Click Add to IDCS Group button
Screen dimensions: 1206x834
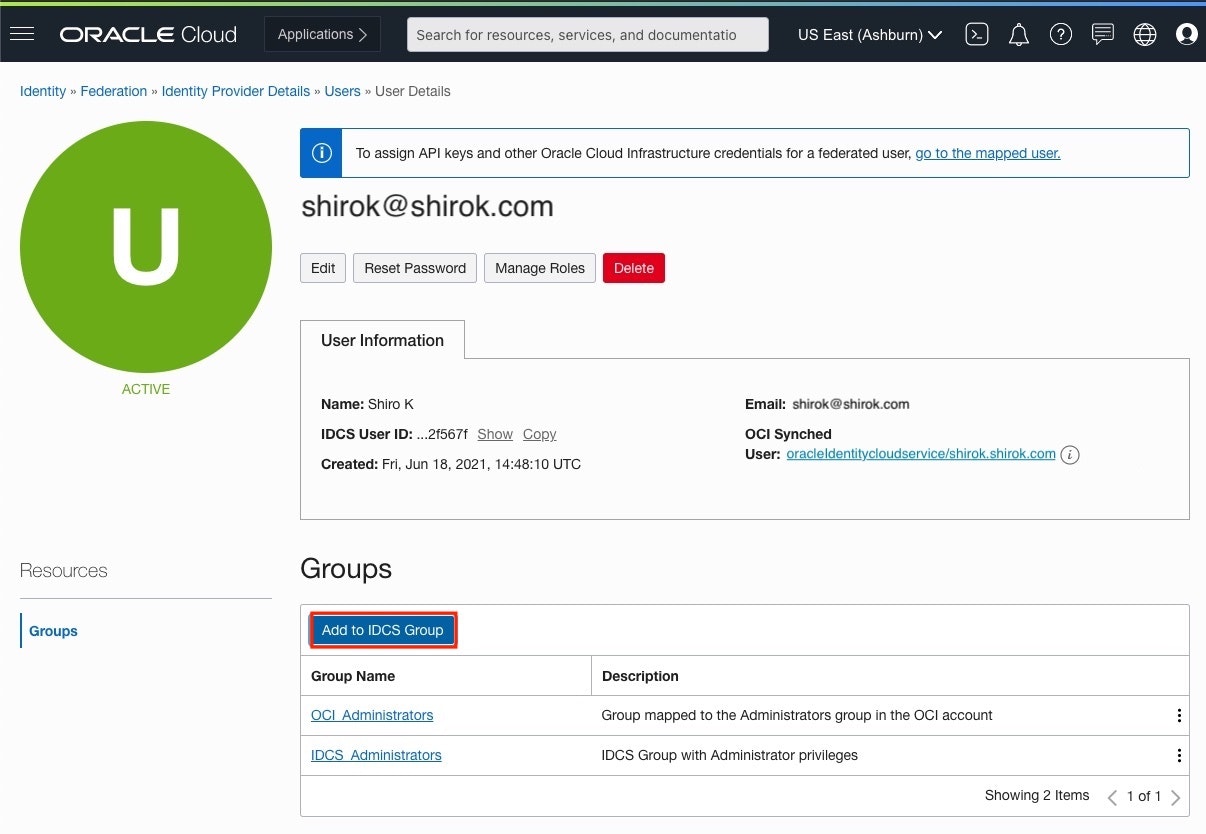(383, 630)
